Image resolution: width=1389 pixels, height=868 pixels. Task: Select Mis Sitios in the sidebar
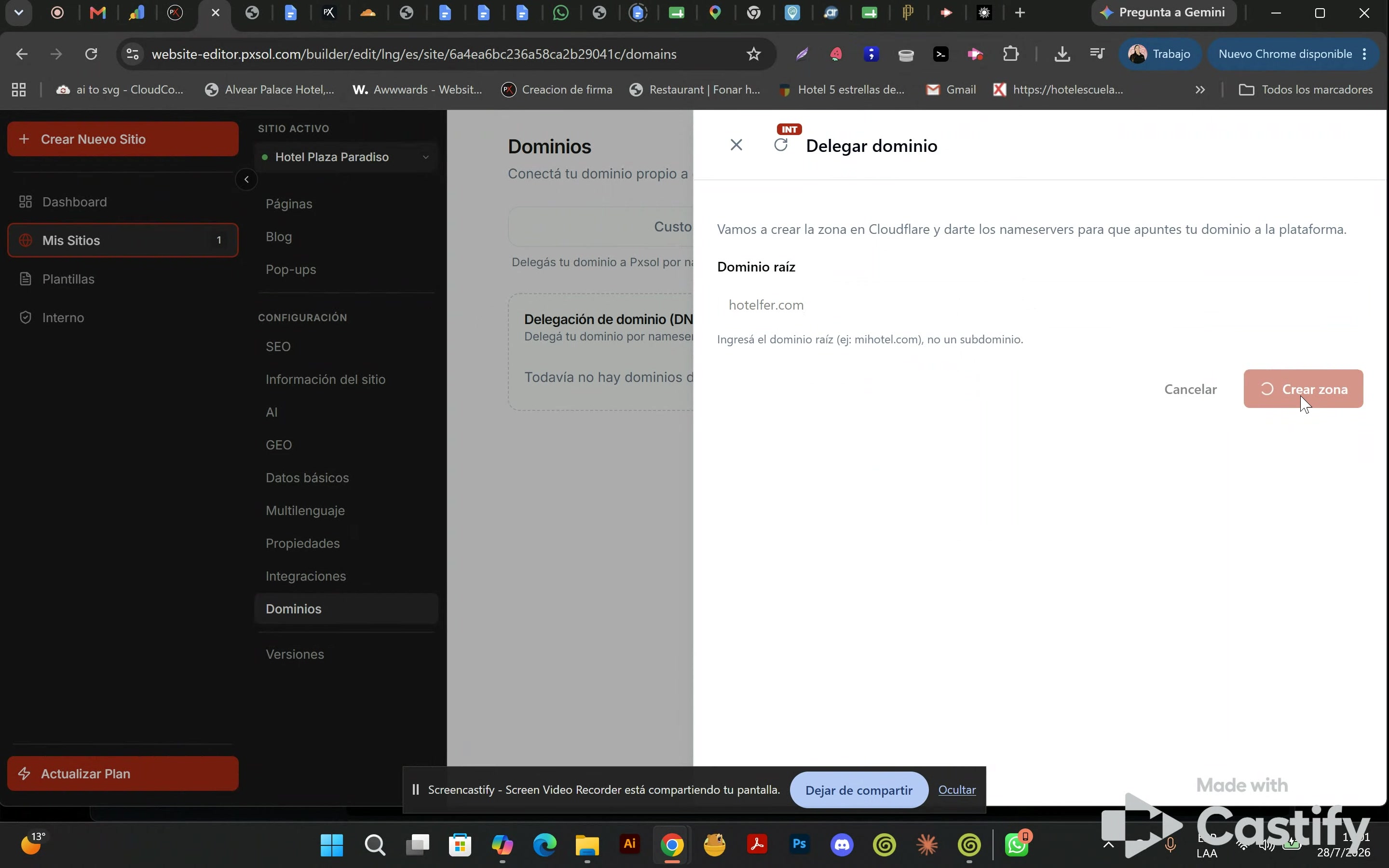pyautogui.click(x=123, y=241)
